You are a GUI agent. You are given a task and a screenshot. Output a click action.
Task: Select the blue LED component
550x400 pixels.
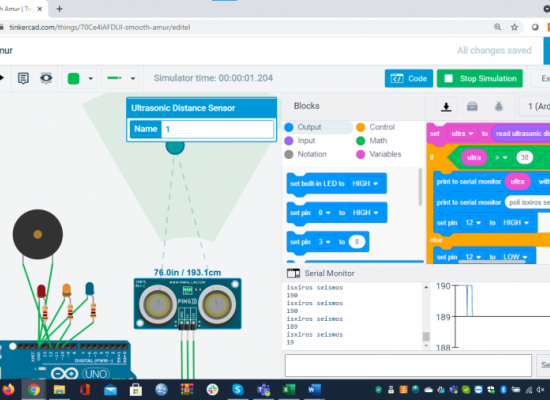tap(89, 289)
